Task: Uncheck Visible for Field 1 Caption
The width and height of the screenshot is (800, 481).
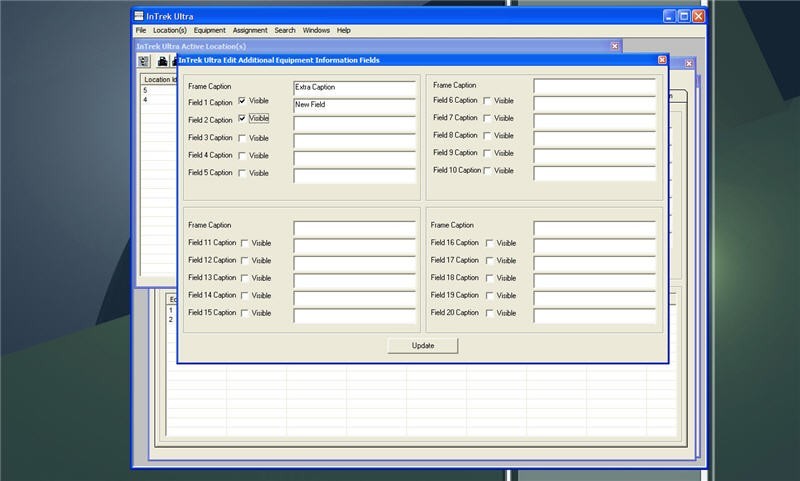Action: point(242,100)
